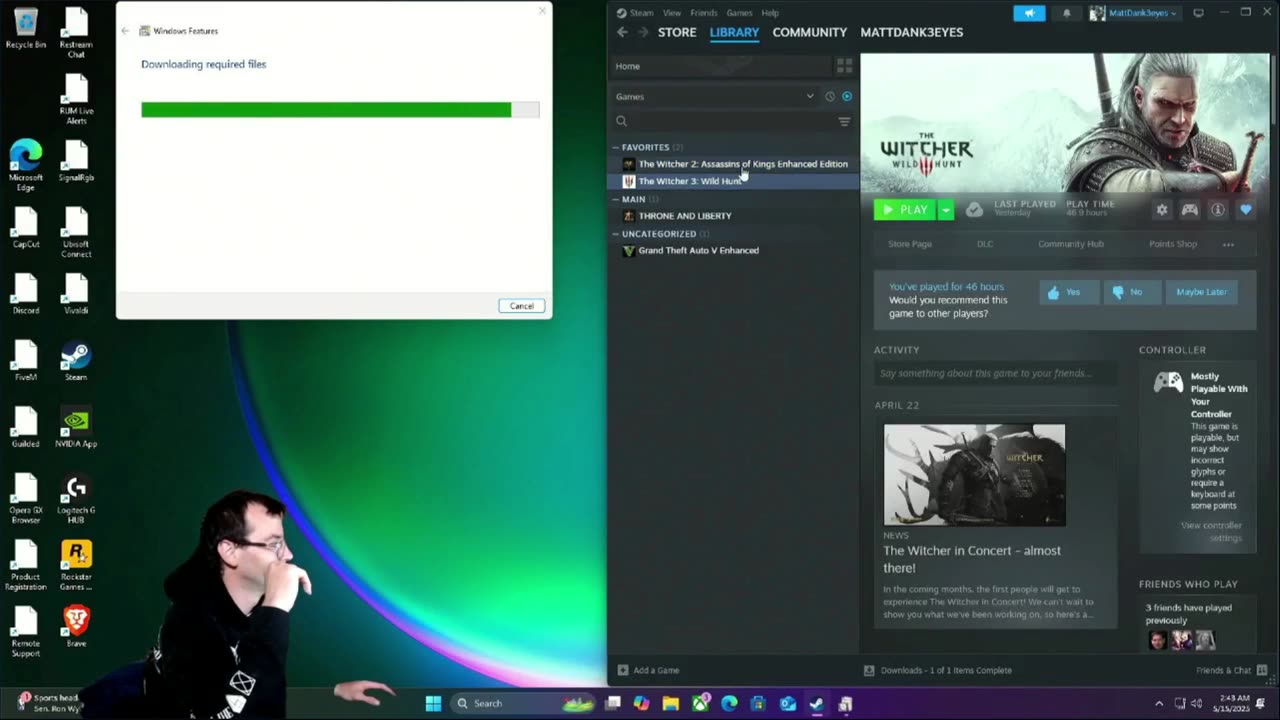Select THRONE AND LIBERTY game
Screen dimensions: 1280x720
click(x=734, y=216)
